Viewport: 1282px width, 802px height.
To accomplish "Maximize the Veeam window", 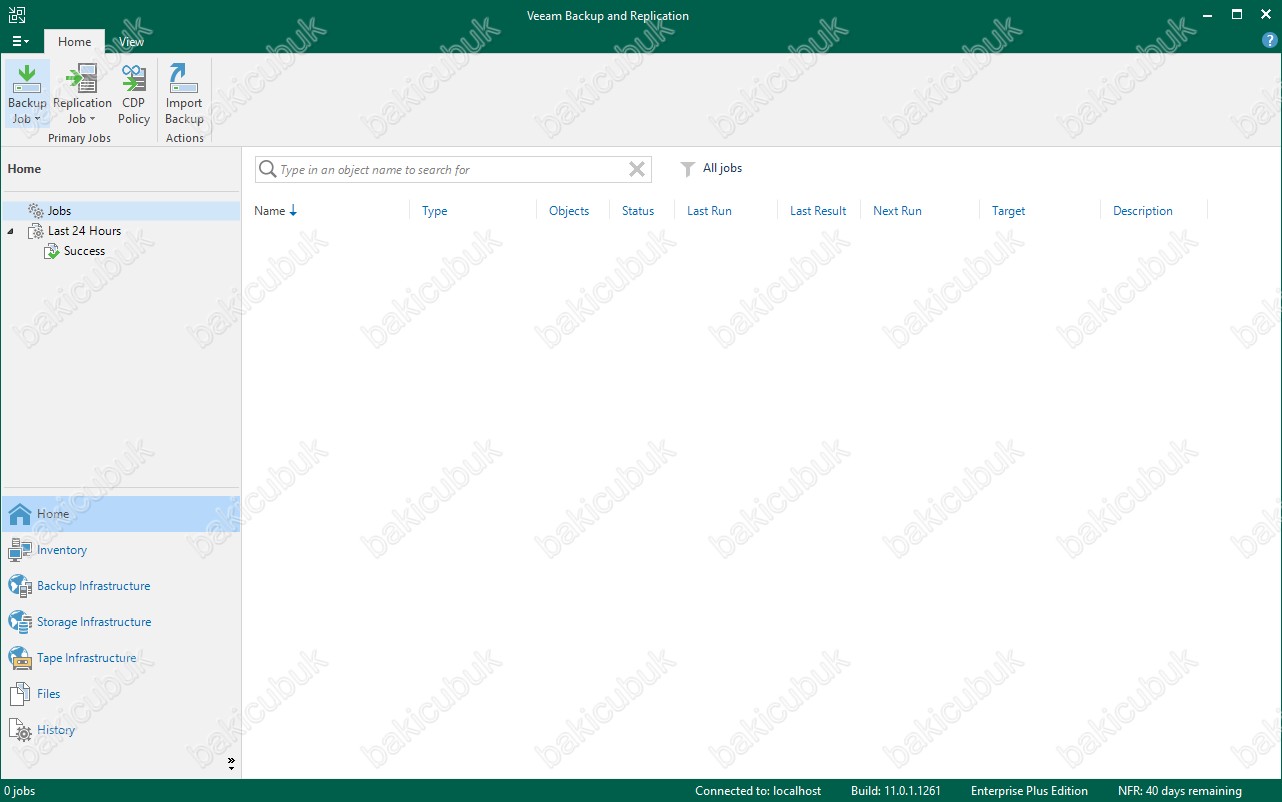I will click(1237, 15).
